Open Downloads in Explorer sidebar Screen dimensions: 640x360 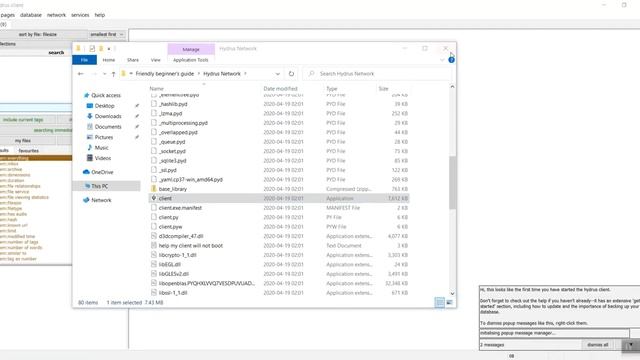(108, 116)
